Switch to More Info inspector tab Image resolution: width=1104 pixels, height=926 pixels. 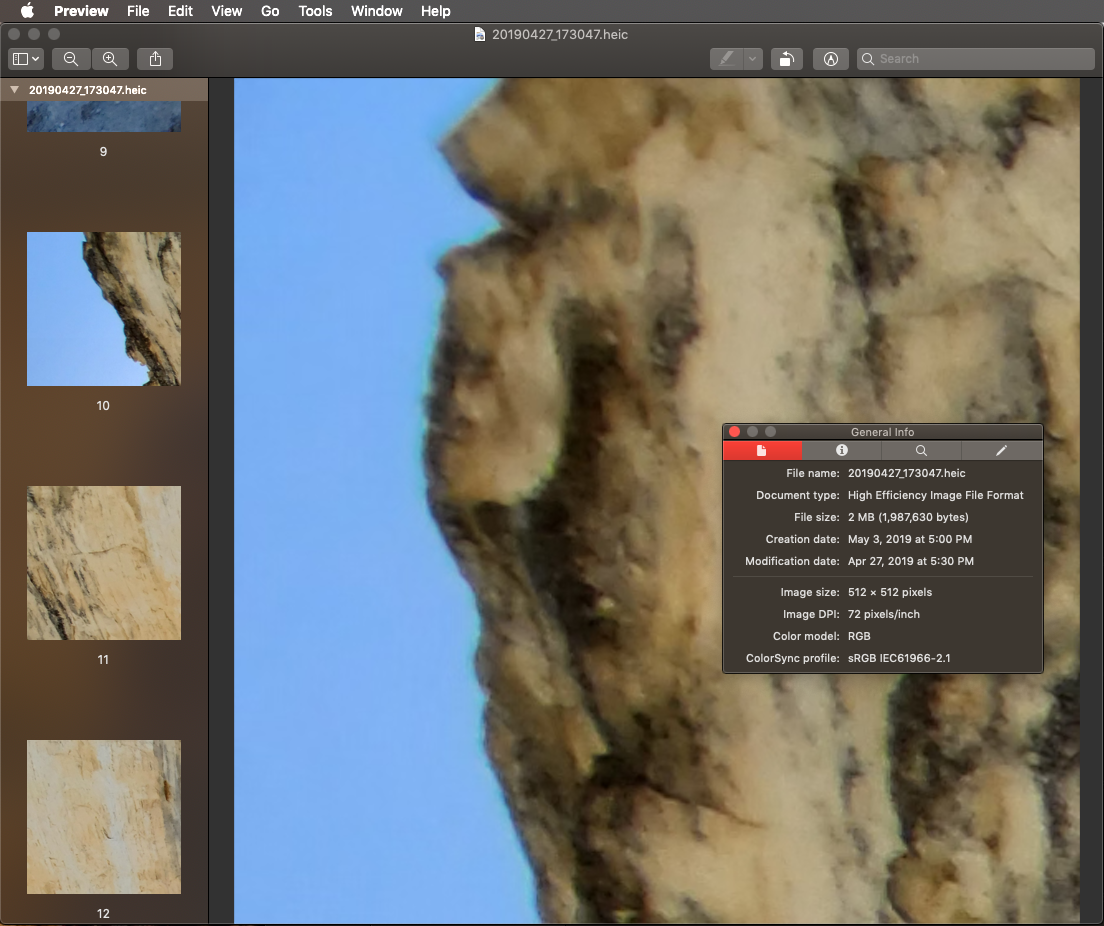click(x=842, y=451)
